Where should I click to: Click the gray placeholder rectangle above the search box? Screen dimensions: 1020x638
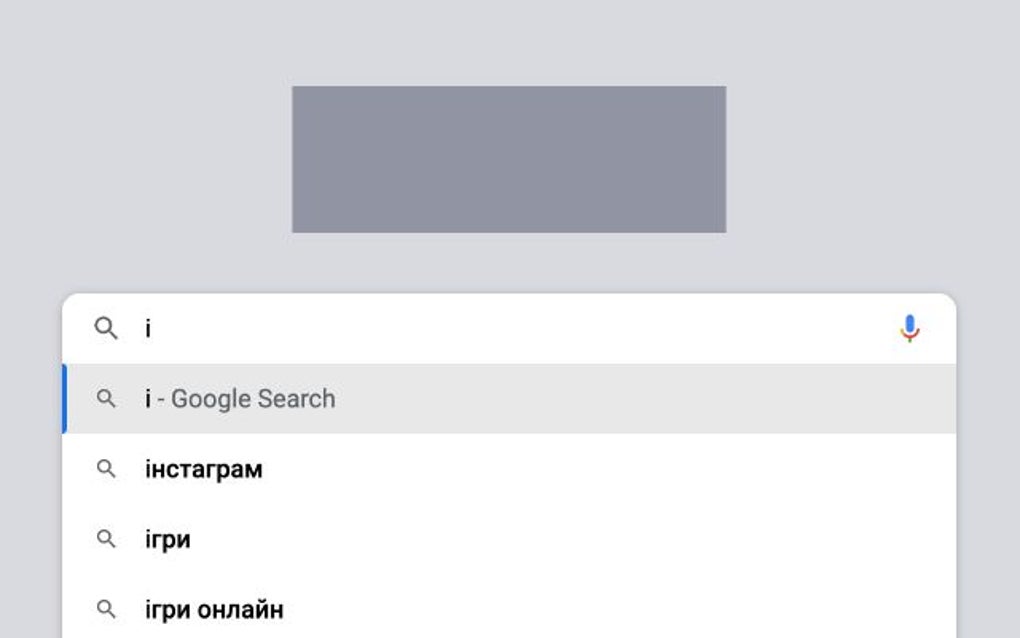tap(509, 158)
